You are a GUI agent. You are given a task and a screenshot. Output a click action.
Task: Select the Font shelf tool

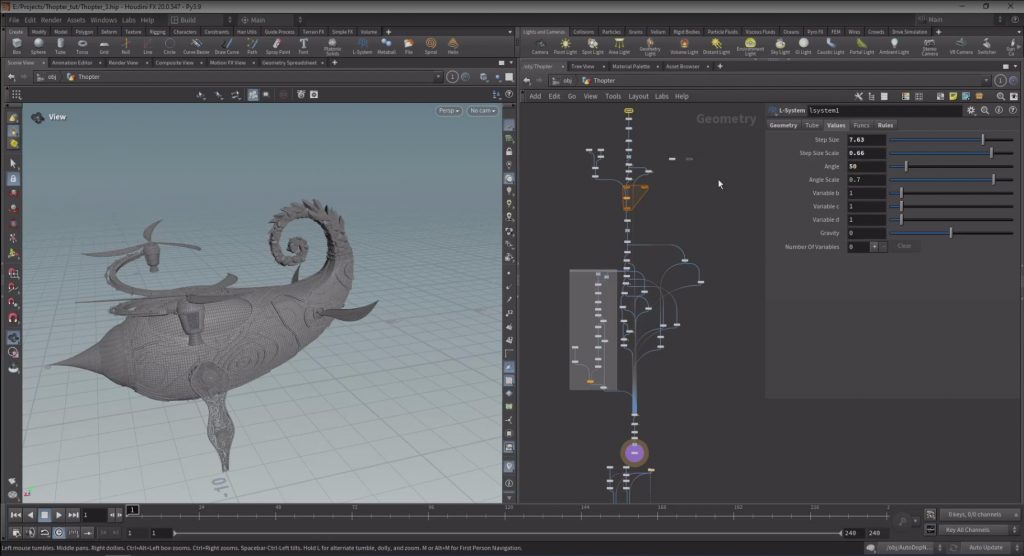303,46
